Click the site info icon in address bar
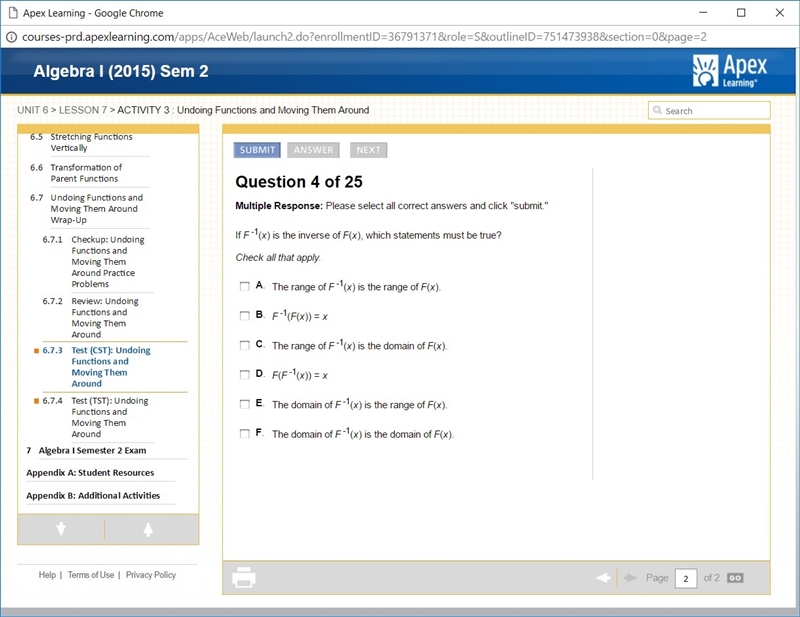800x617 pixels. point(11,37)
